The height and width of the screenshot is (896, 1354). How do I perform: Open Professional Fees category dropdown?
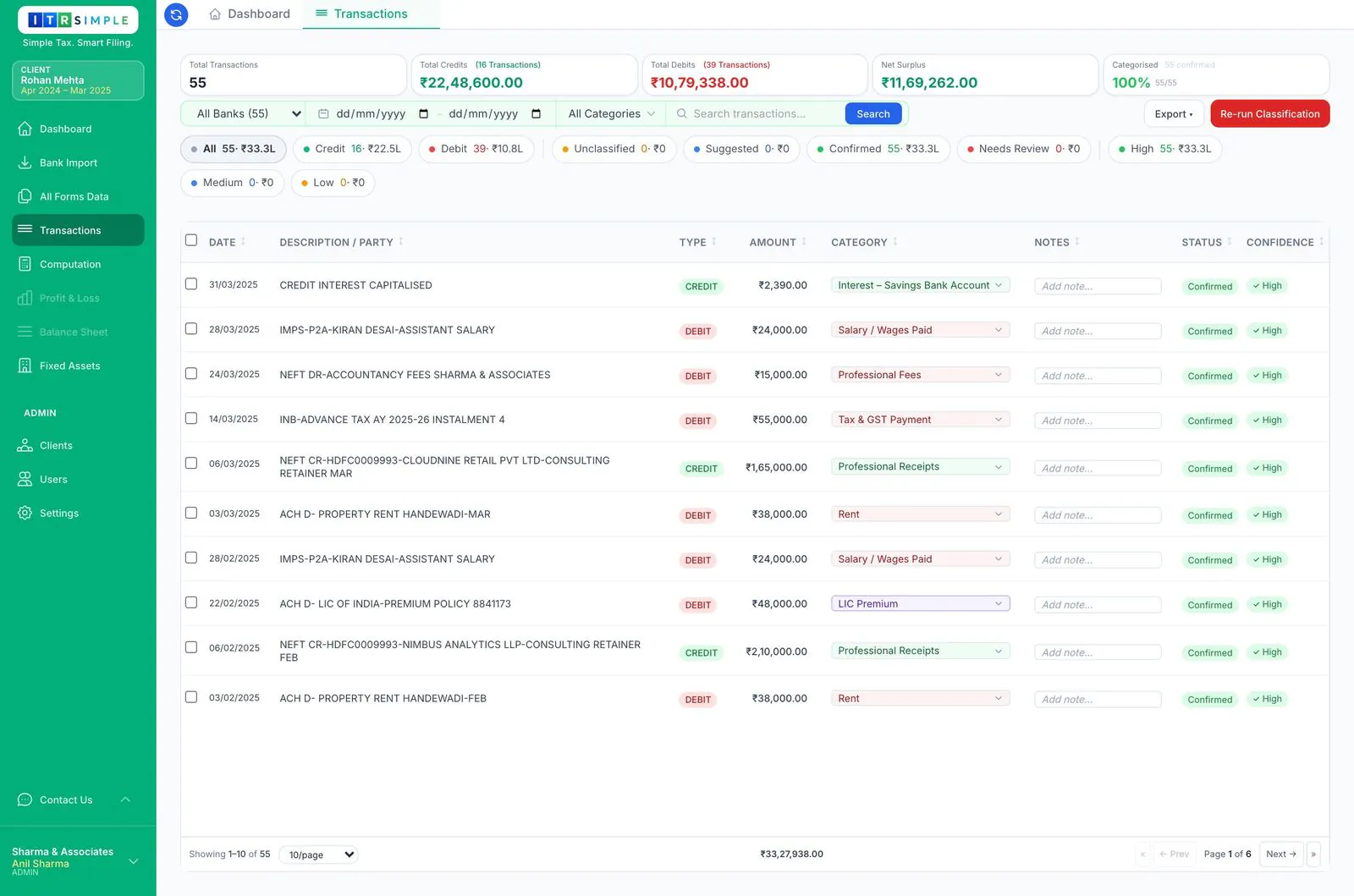(920, 375)
